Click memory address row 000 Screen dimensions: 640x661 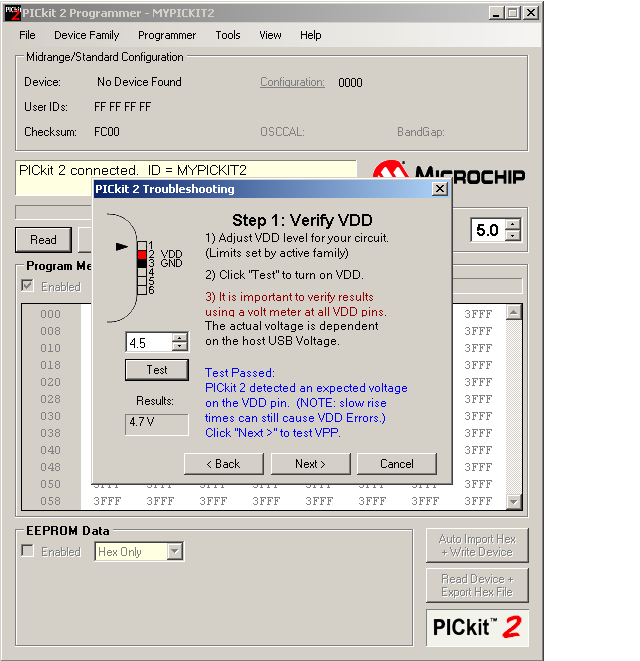pyautogui.click(x=50, y=314)
